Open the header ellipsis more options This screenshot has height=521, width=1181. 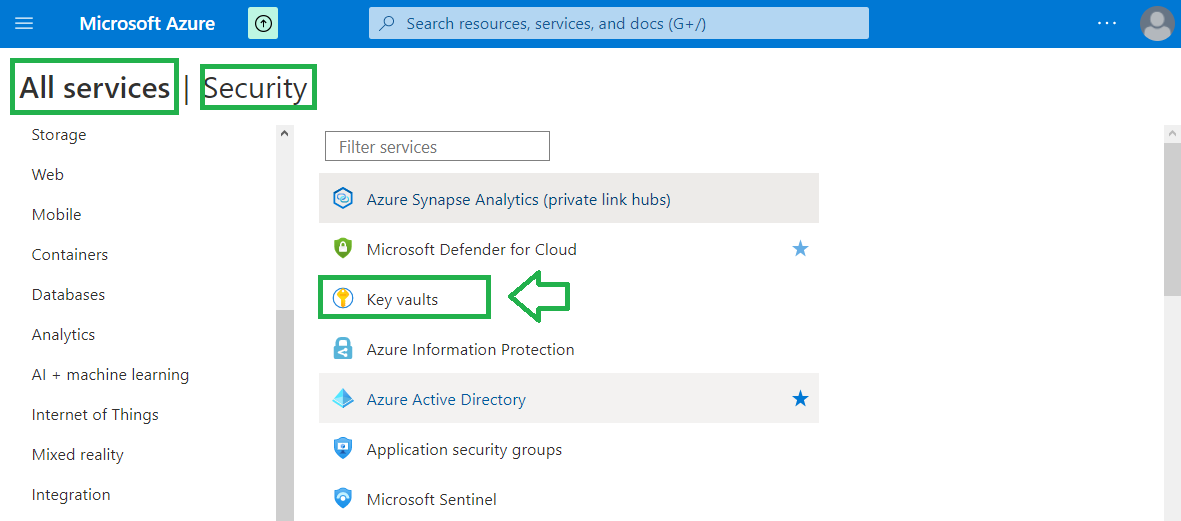1107,23
